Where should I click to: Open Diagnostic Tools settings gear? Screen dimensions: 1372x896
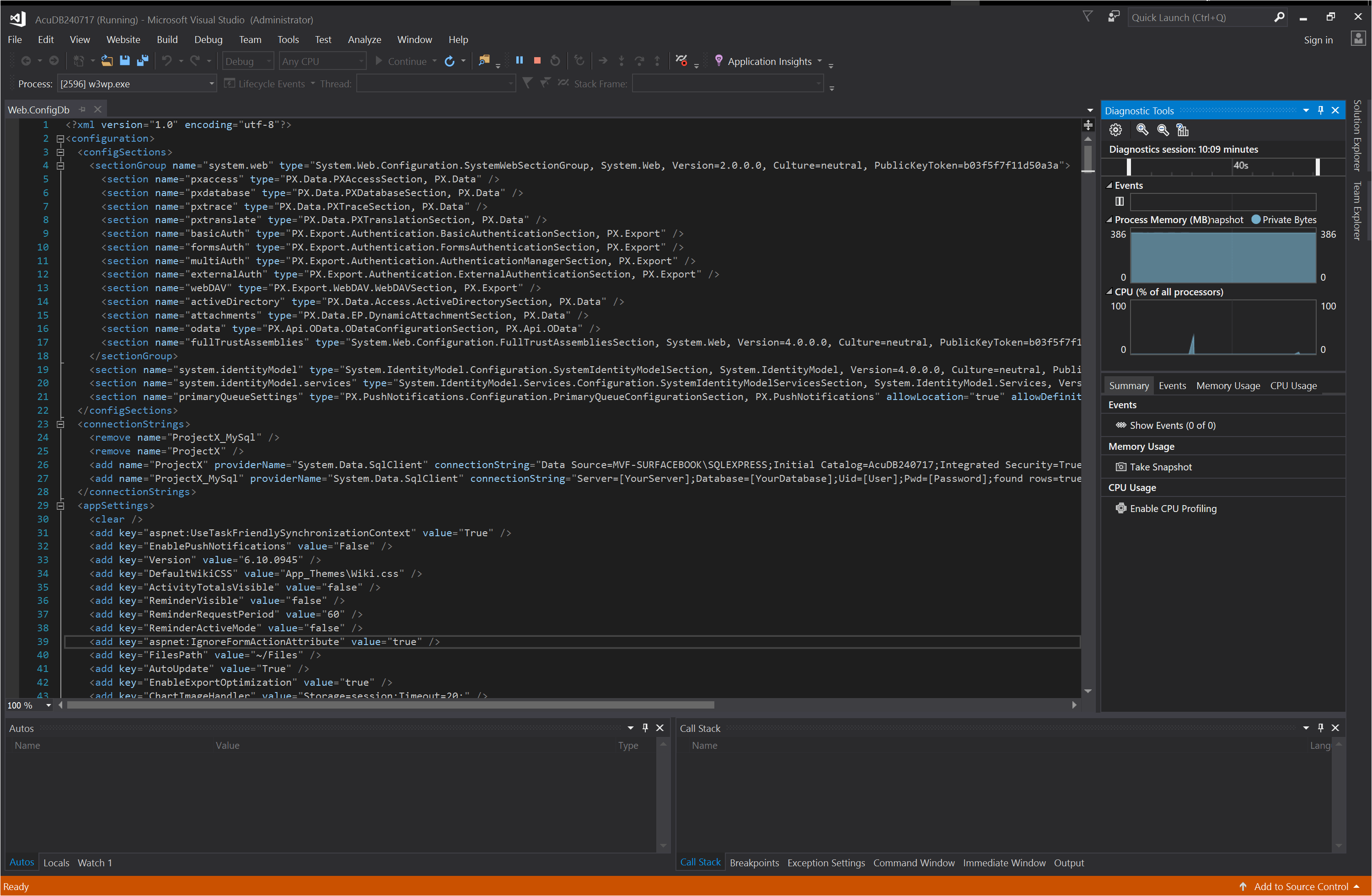[x=1115, y=130]
